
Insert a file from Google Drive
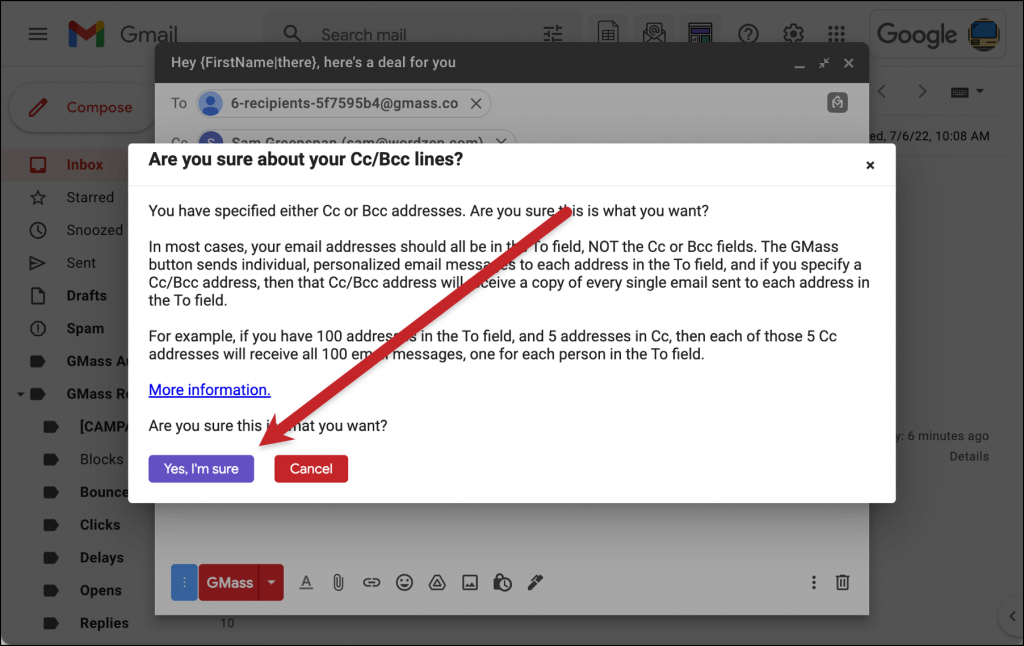point(437,582)
